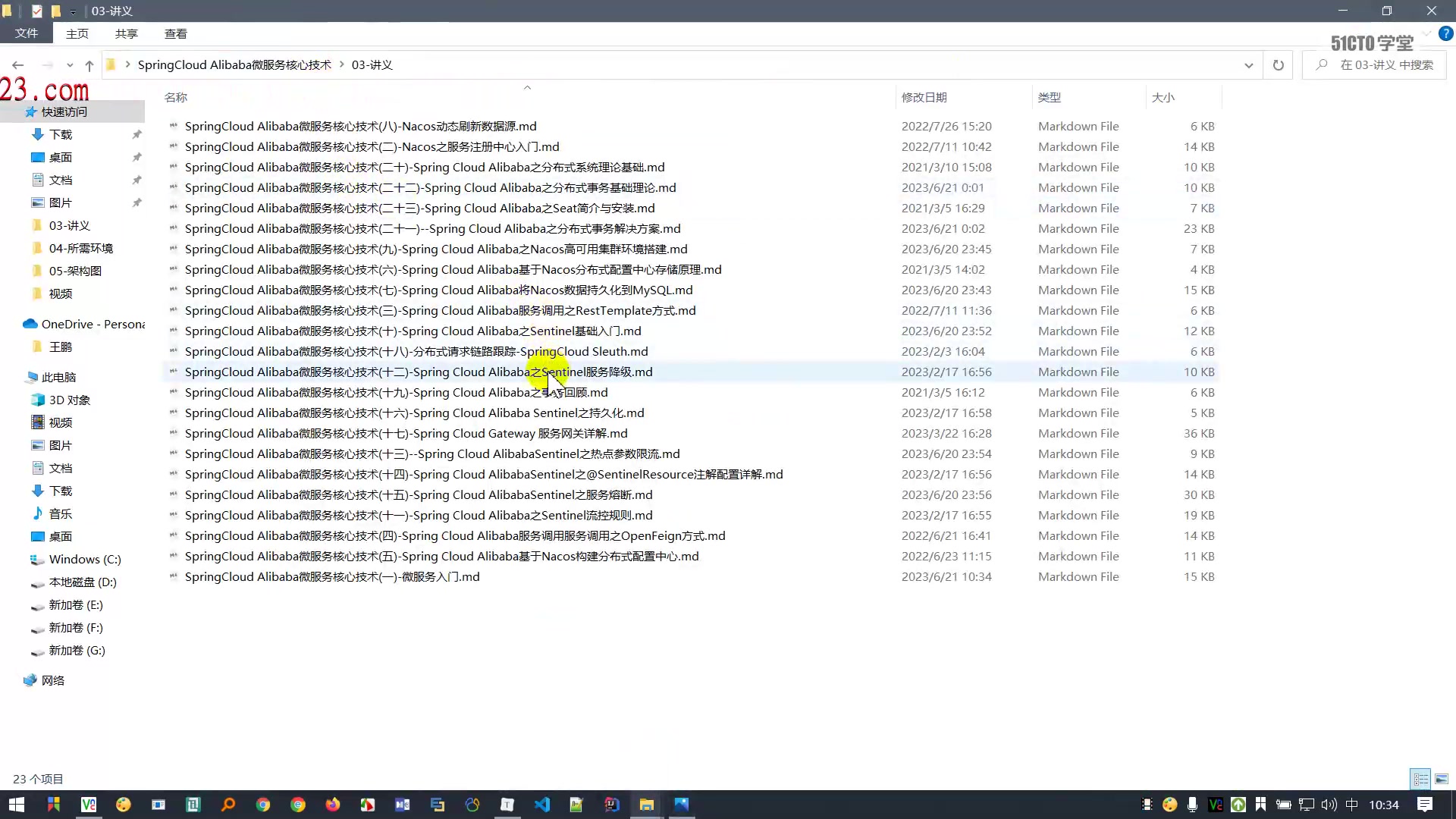Viewport: 1456px width, 819px height.
Task: Open the orange magnifier search app in taskbar
Action: click(x=228, y=805)
